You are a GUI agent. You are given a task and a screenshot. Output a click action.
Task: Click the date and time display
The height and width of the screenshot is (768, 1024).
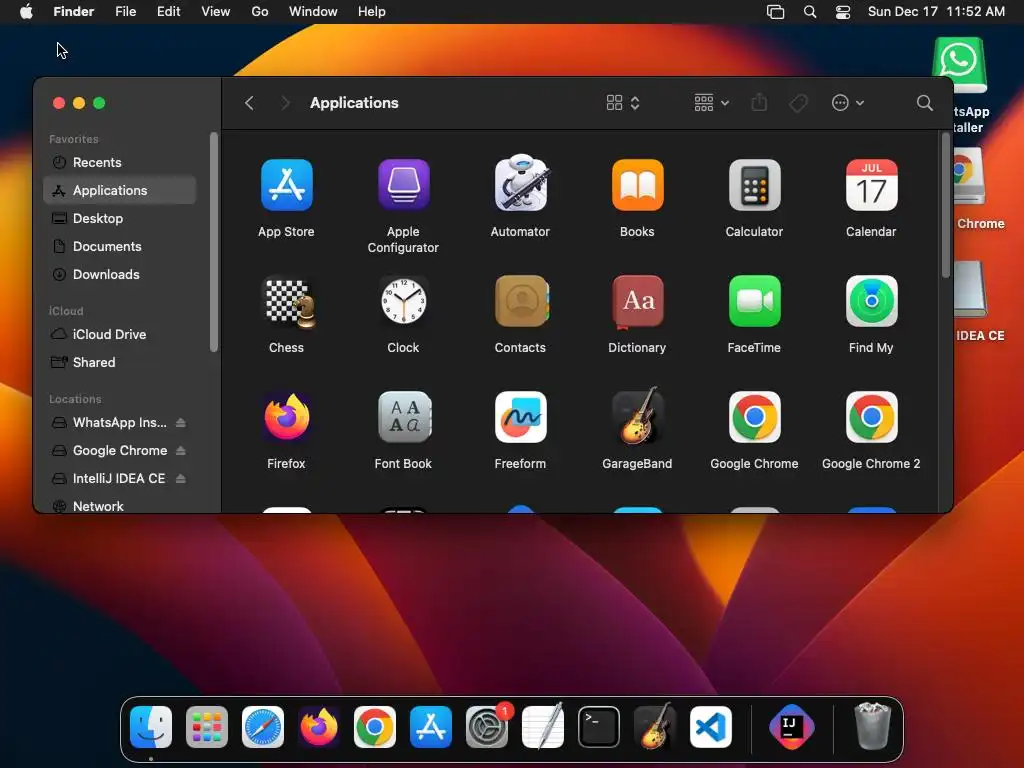(x=936, y=12)
